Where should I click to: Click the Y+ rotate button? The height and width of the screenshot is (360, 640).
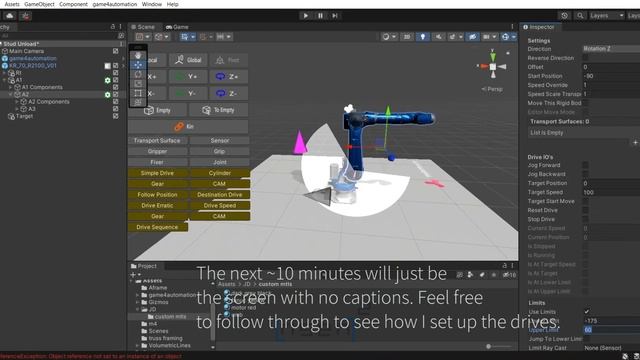tap(188, 76)
